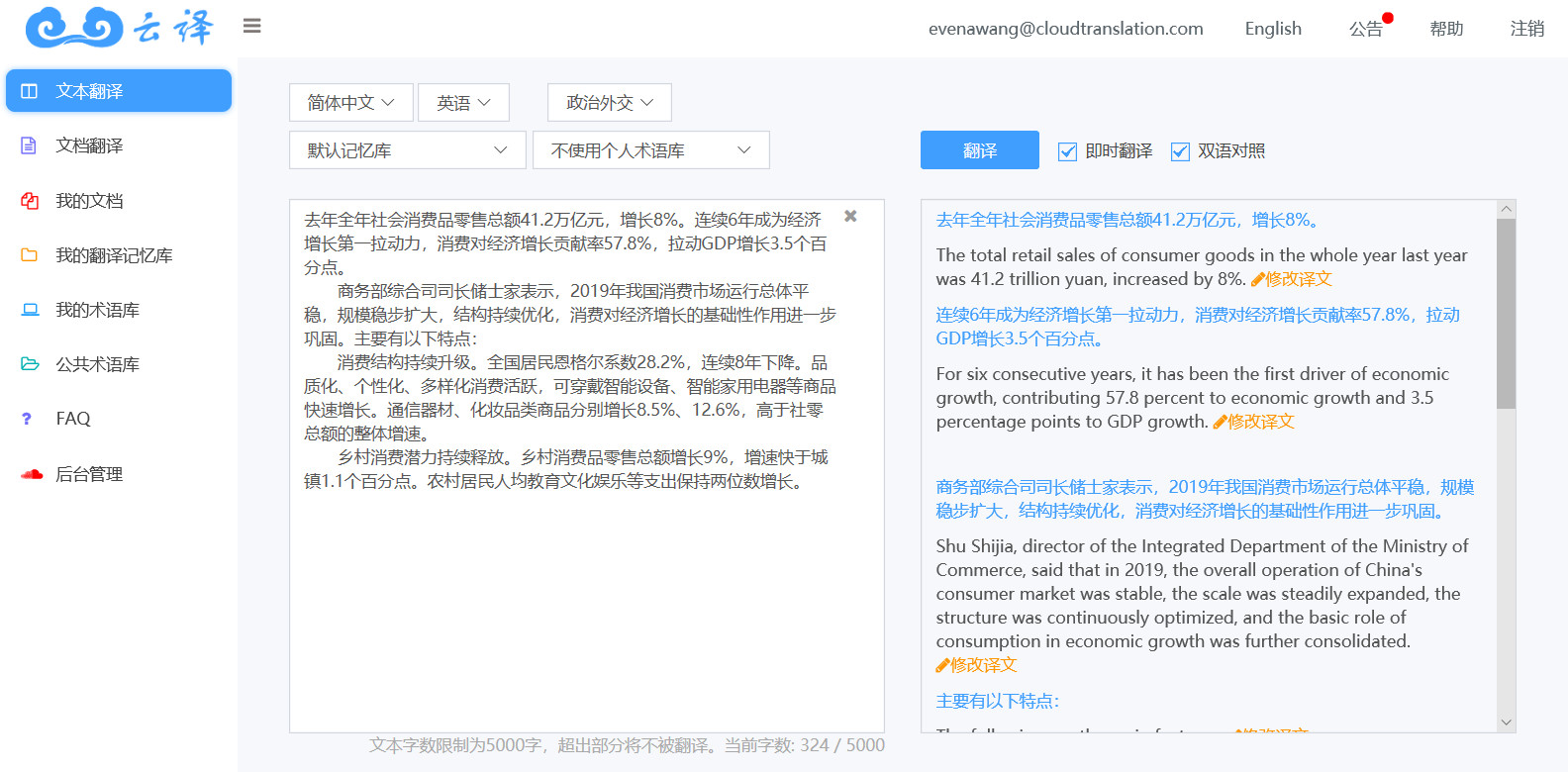Open the 帮助 help link
This screenshot has width=1568, height=772.
tap(1446, 29)
